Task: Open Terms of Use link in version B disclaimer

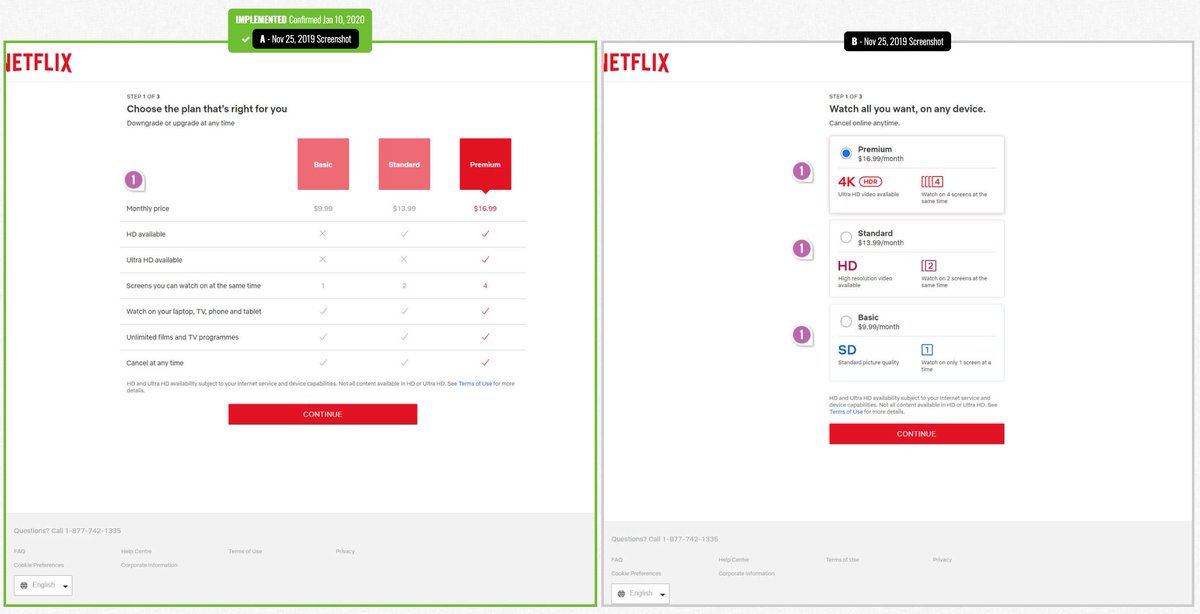Action: click(x=846, y=411)
